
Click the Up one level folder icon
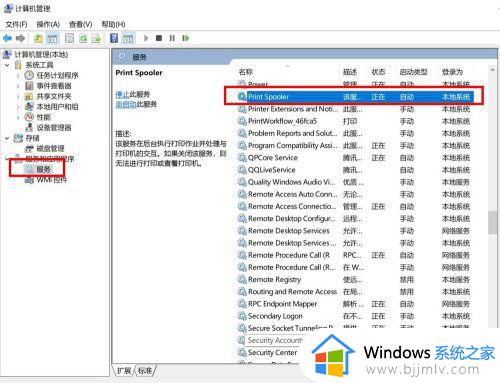click(x=39, y=39)
